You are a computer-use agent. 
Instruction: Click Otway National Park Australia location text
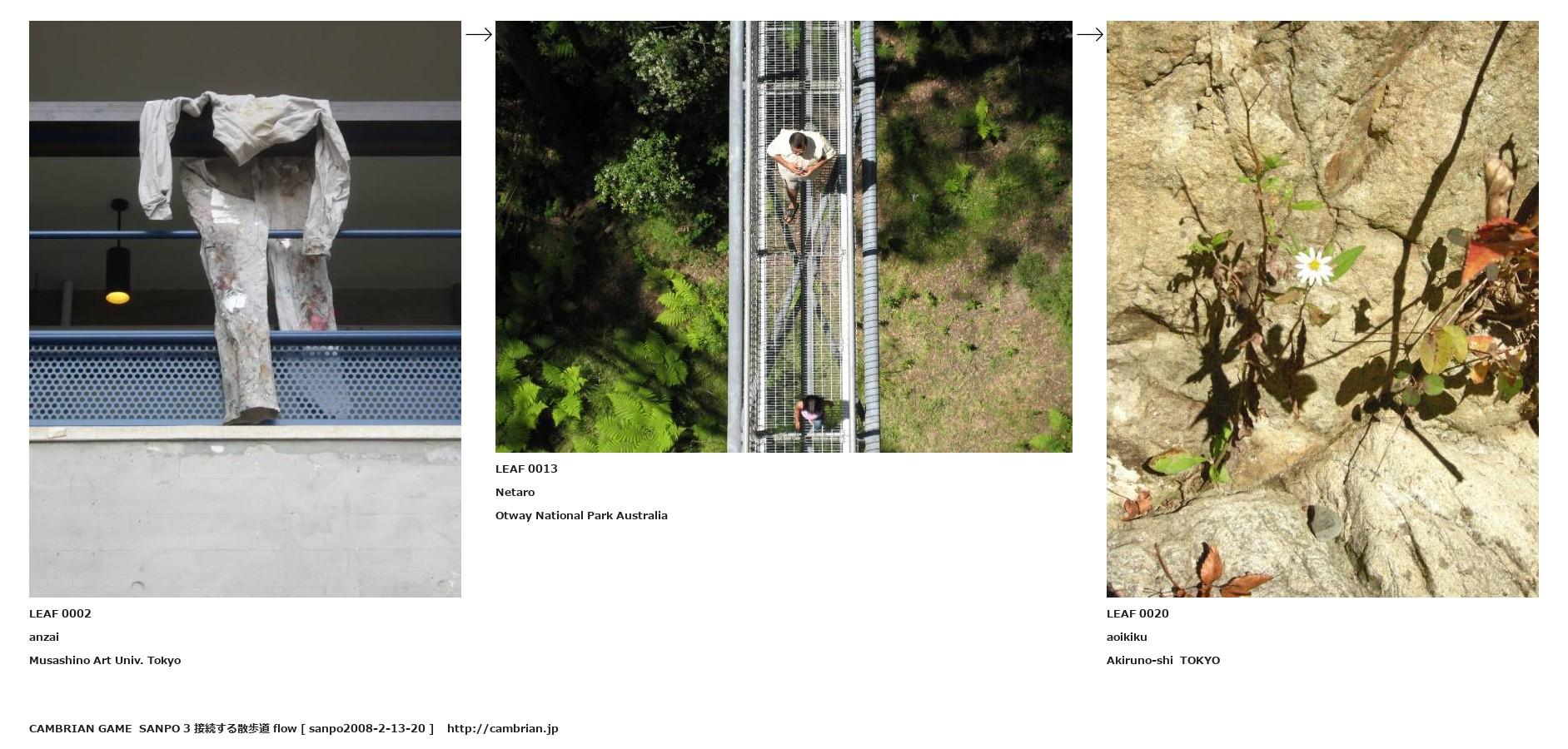click(581, 515)
